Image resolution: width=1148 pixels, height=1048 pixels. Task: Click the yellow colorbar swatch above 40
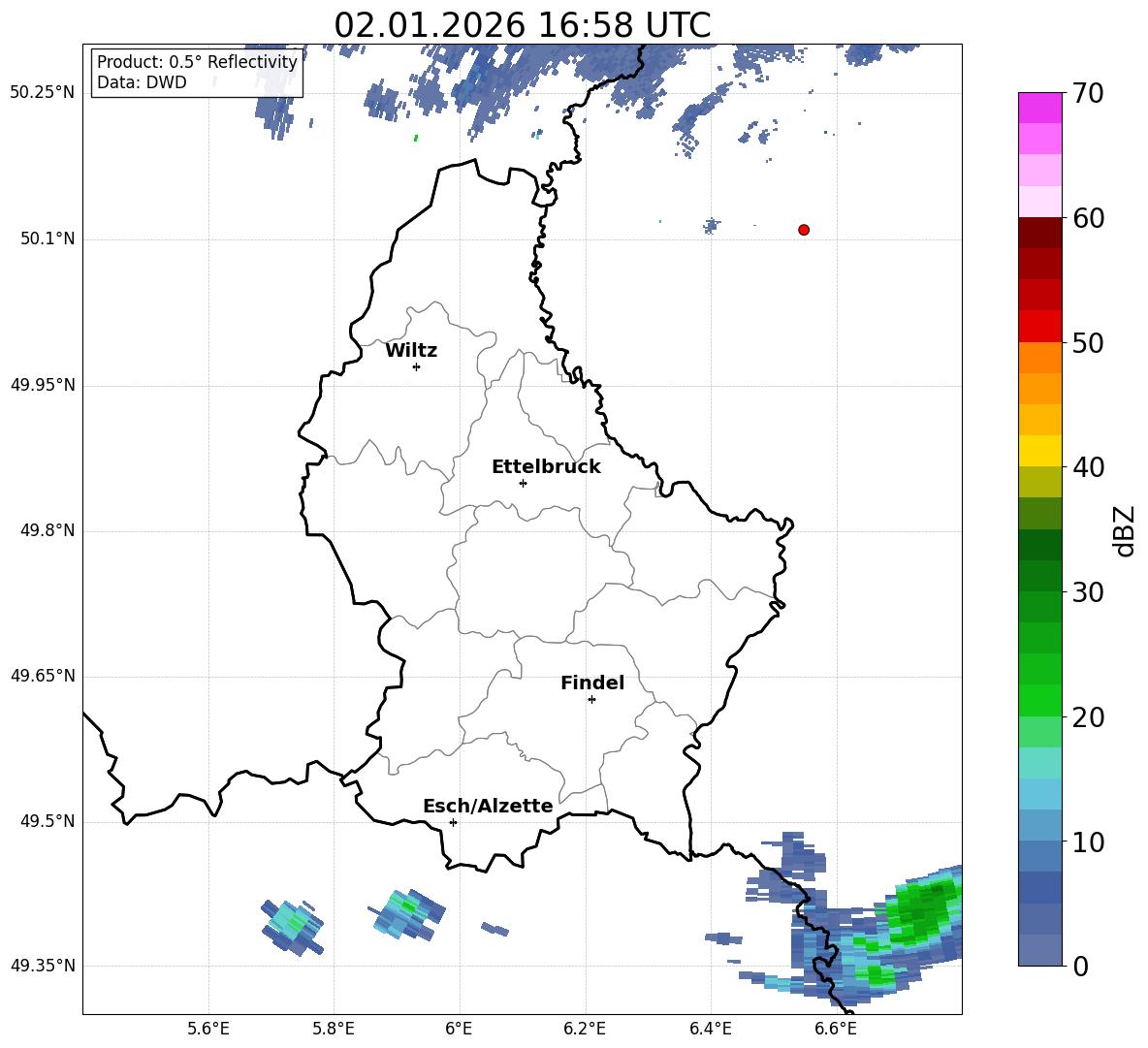tap(1039, 451)
